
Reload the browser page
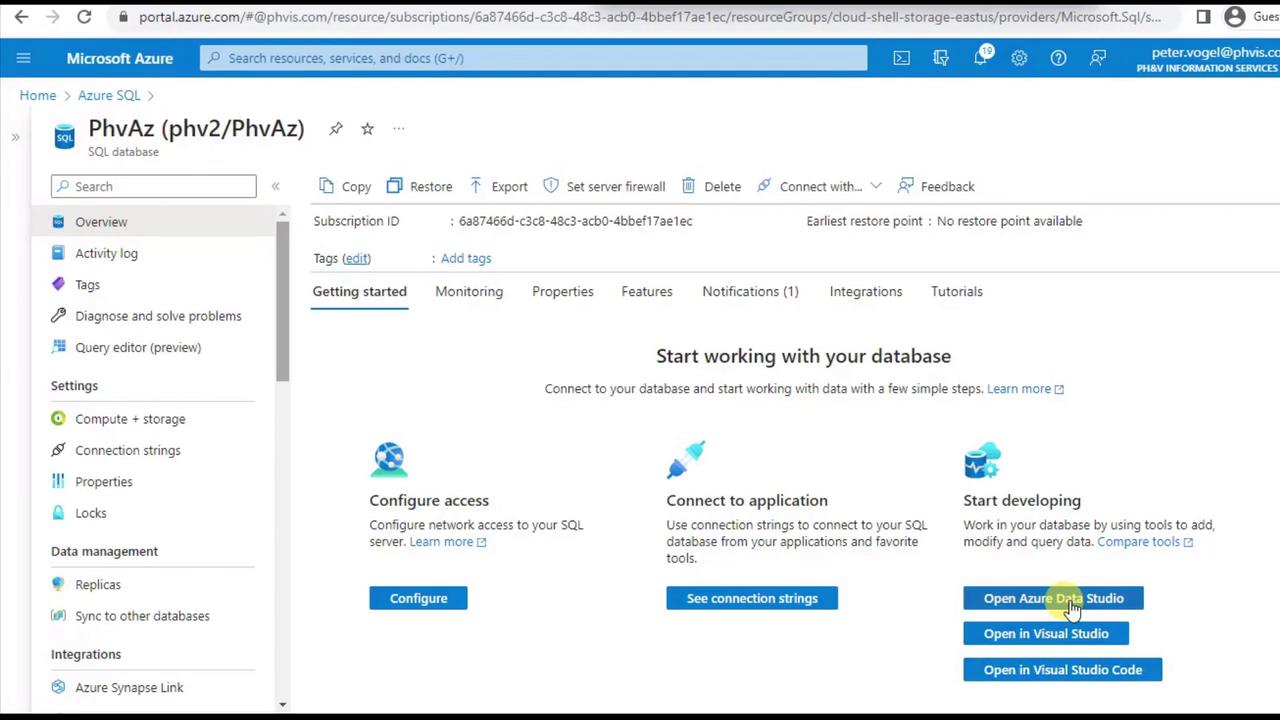click(x=84, y=17)
